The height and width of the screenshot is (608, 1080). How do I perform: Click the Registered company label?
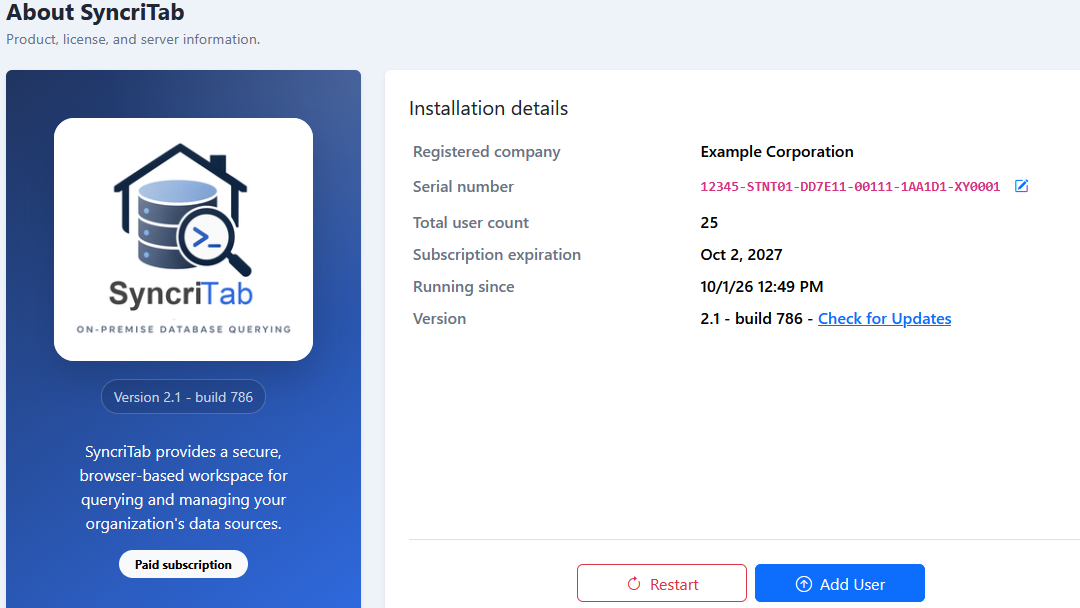pyautogui.click(x=486, y=151)
